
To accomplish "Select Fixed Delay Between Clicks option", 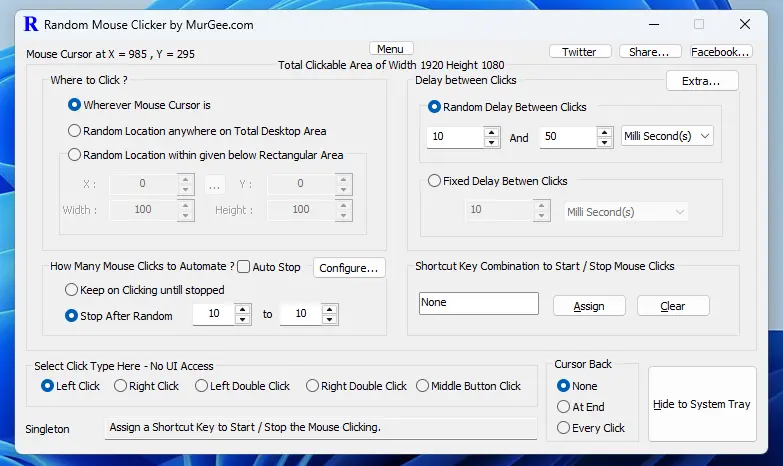I will pos(498,181).
